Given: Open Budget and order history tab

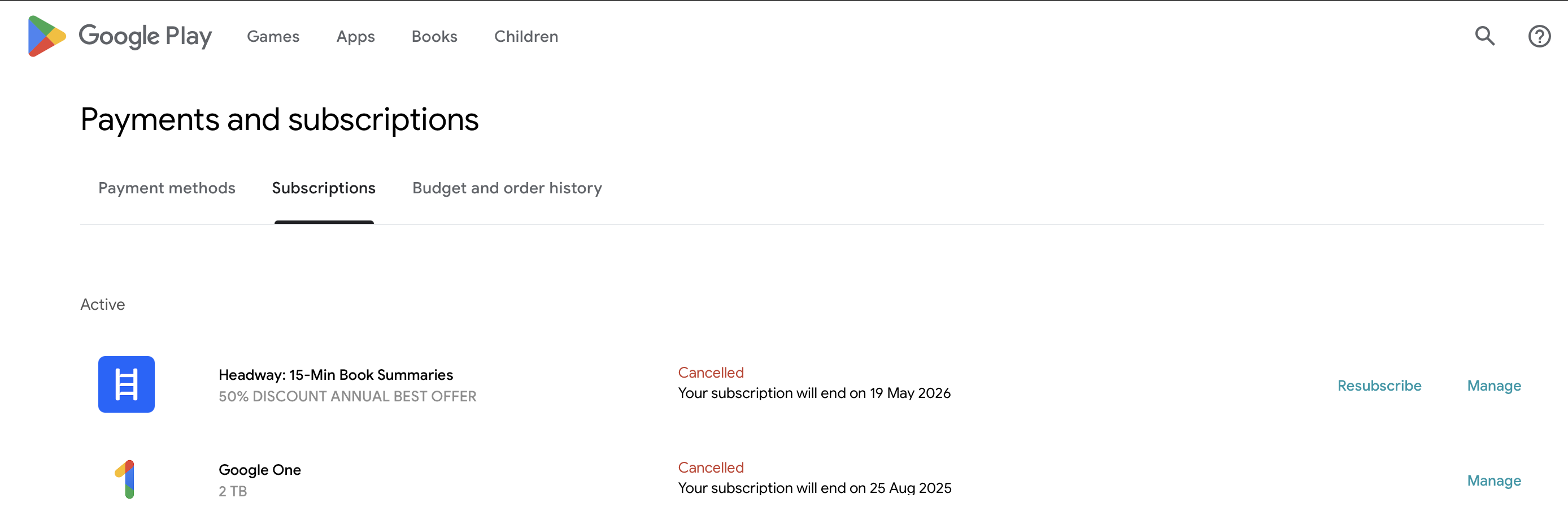Looking at the screenshot, I should 507,188.
